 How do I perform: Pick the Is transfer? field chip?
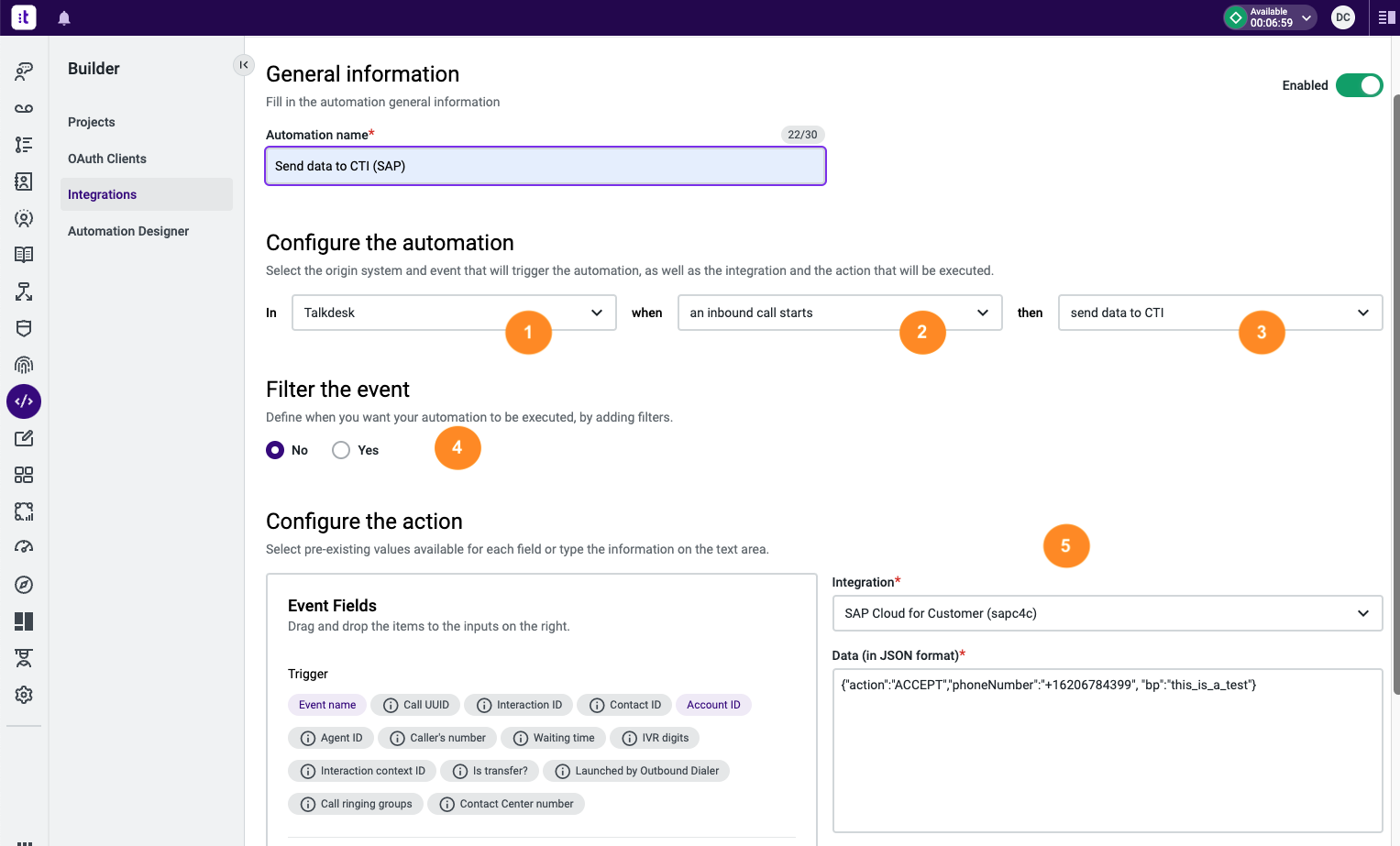click(490, 771)
